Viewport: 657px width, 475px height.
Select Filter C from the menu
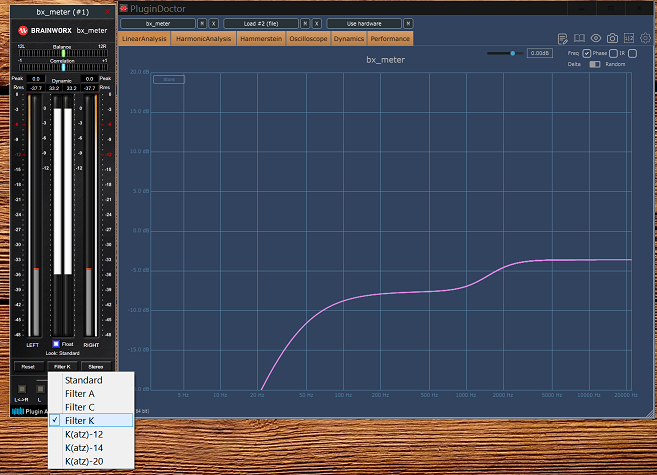(91, 407)
